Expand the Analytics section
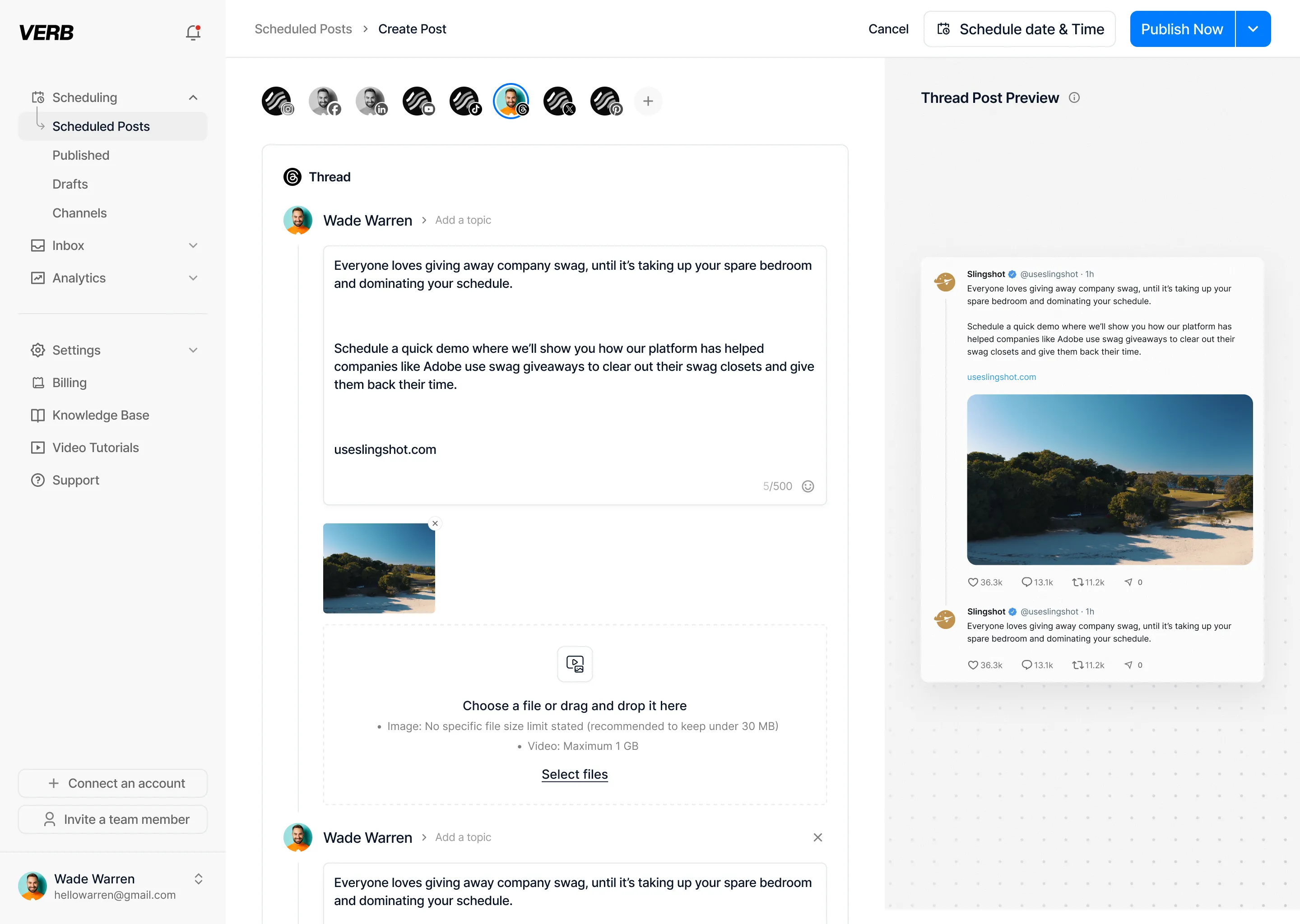 point(193,278)
